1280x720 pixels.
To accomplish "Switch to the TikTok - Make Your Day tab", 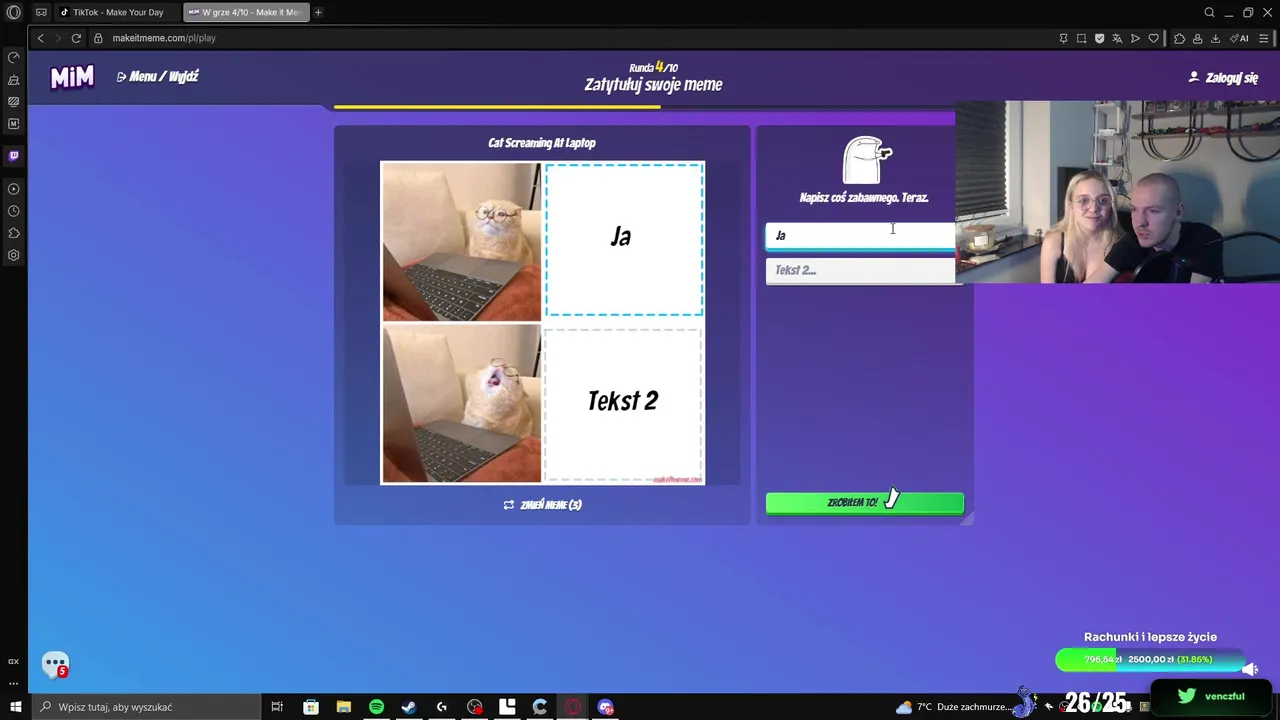I will pos(117,12).
